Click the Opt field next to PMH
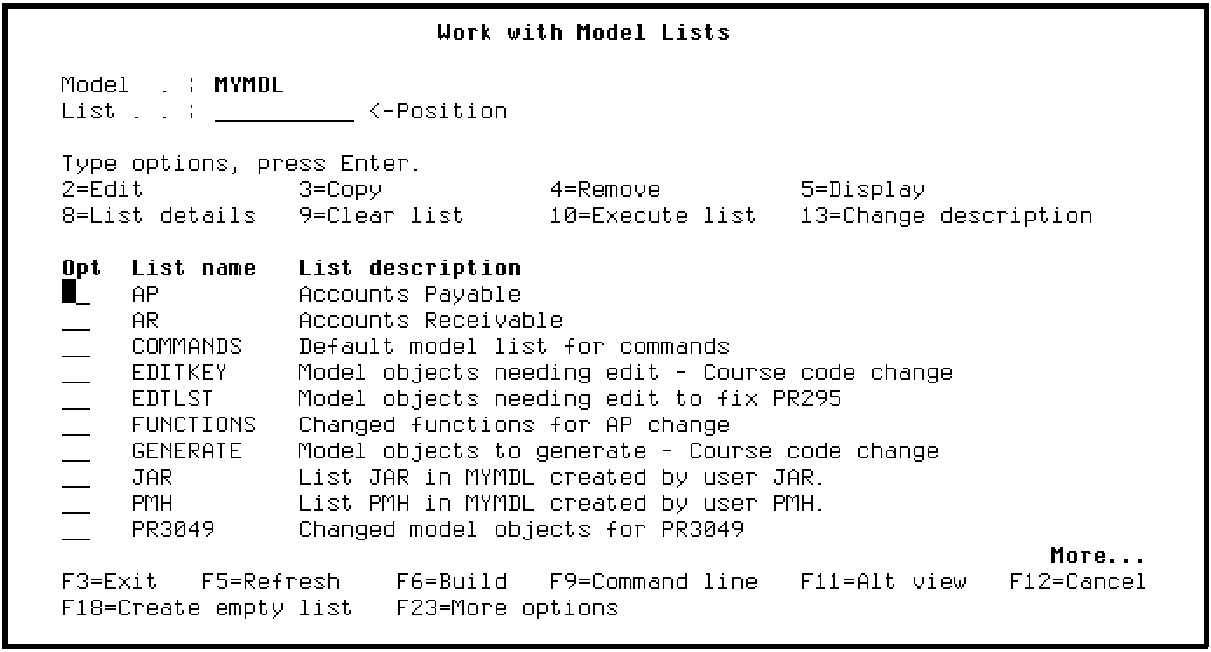Viewport: 1211px width, 652px height. (75, 503)
